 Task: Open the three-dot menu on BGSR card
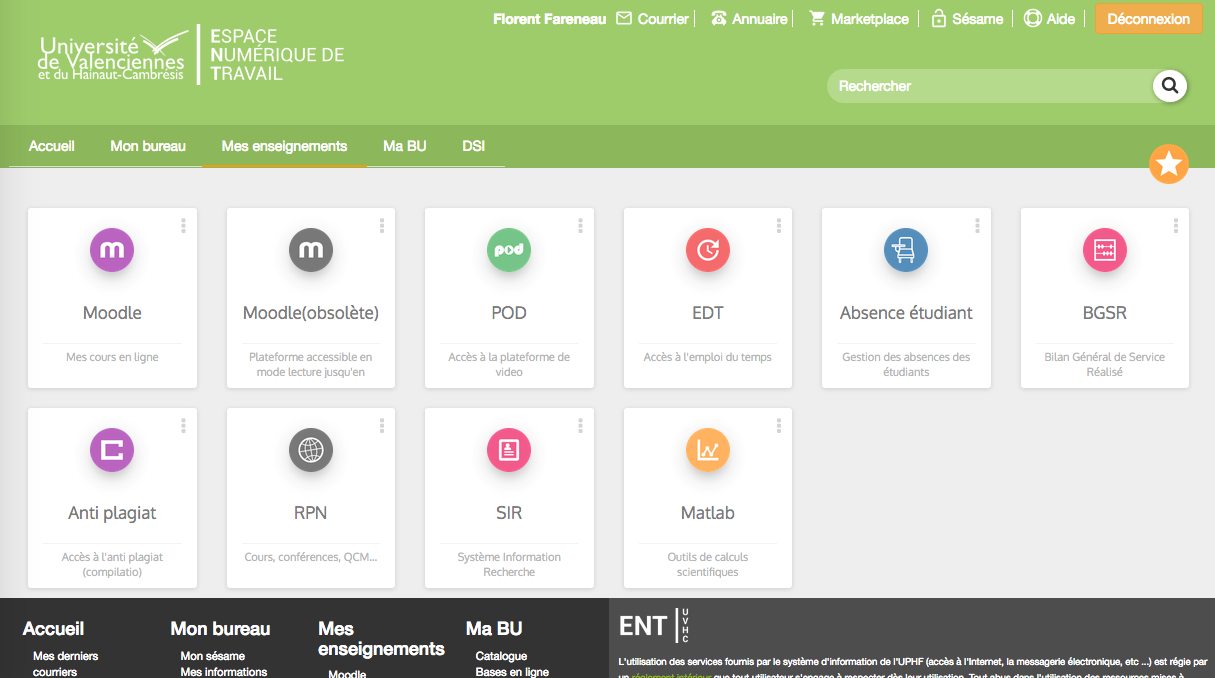tap(1176, 226)
